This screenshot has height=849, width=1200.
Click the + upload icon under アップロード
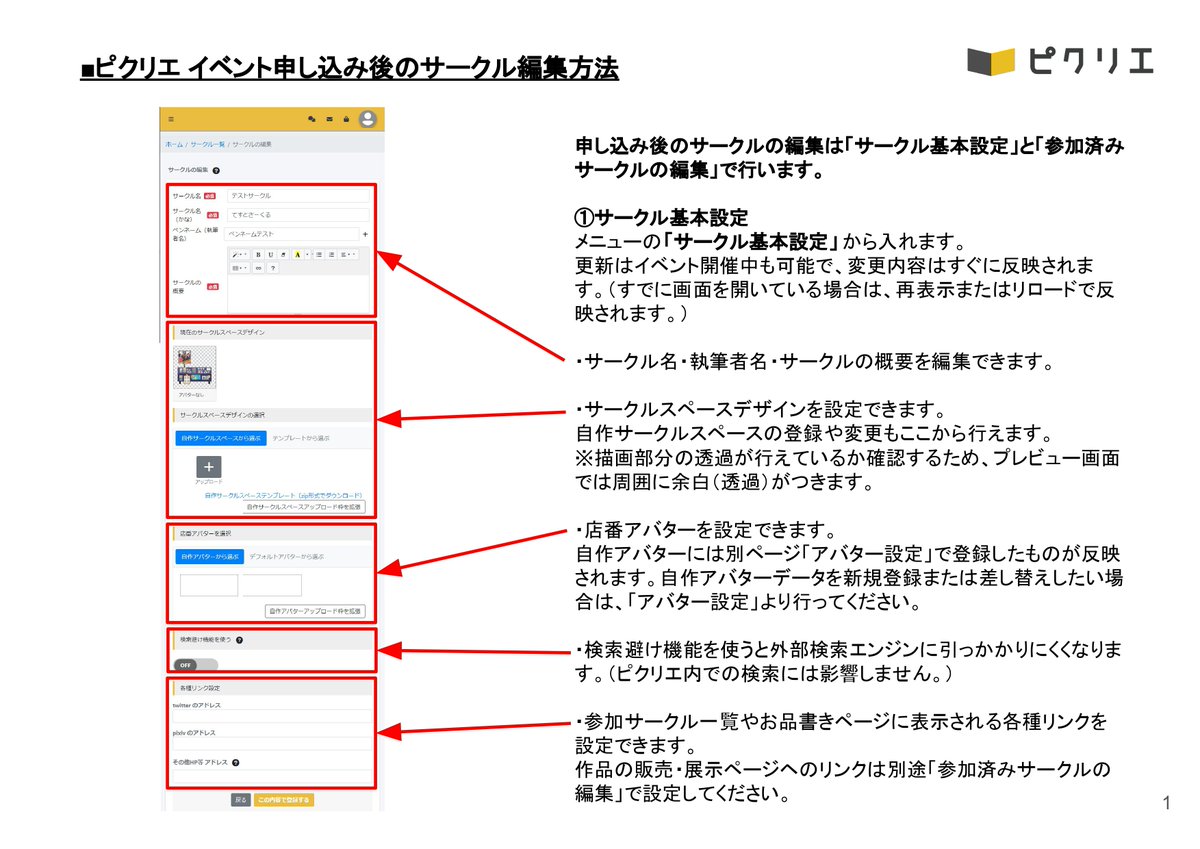click(x=209, y=467)
